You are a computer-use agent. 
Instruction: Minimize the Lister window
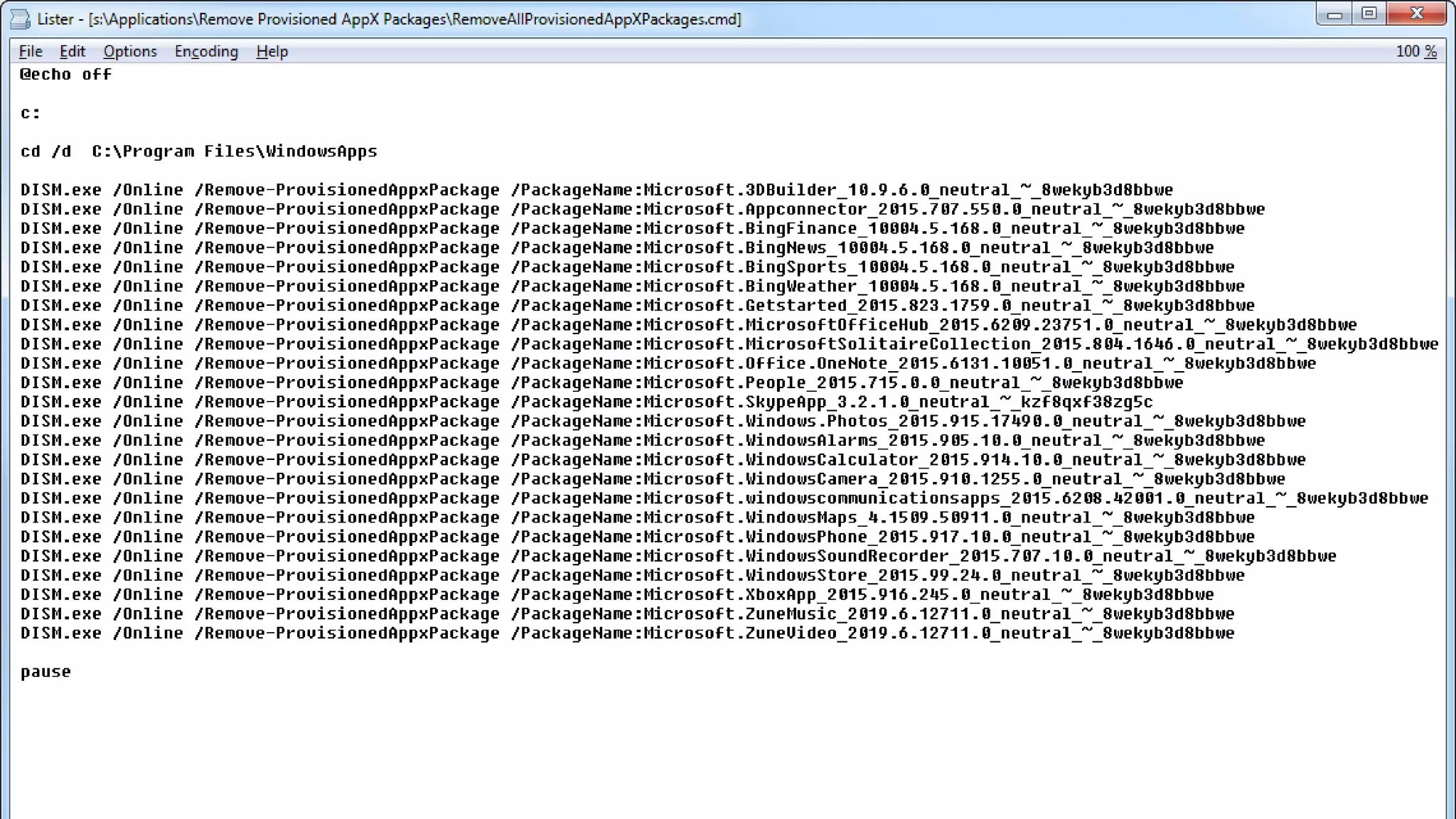tap(1334, 14)
